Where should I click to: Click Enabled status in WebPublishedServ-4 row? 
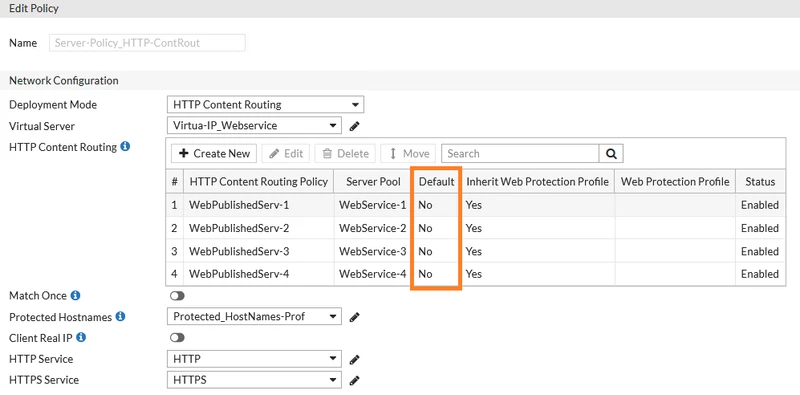click(x=760, y=274)
